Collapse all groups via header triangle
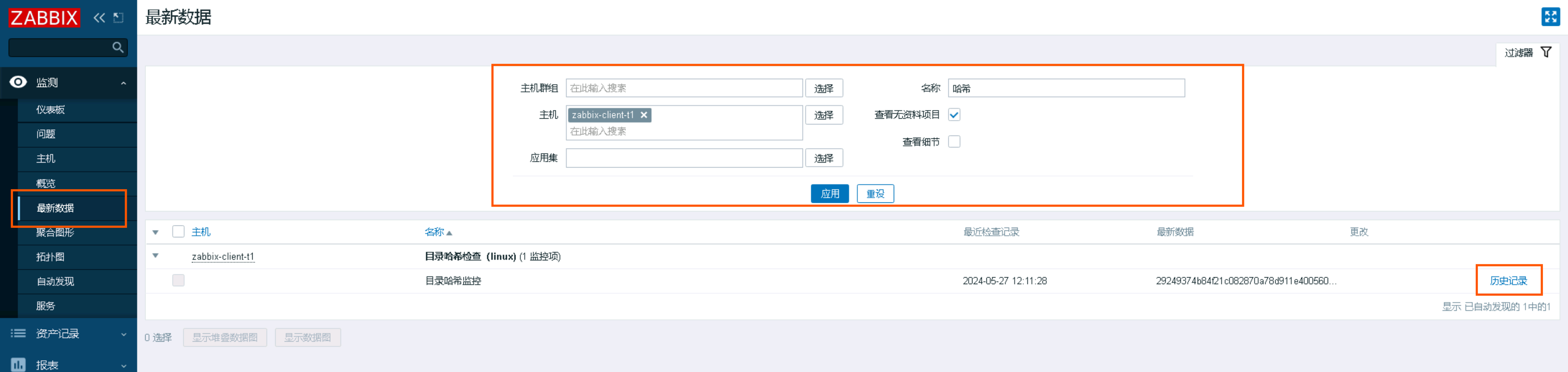 coord(156,232)
